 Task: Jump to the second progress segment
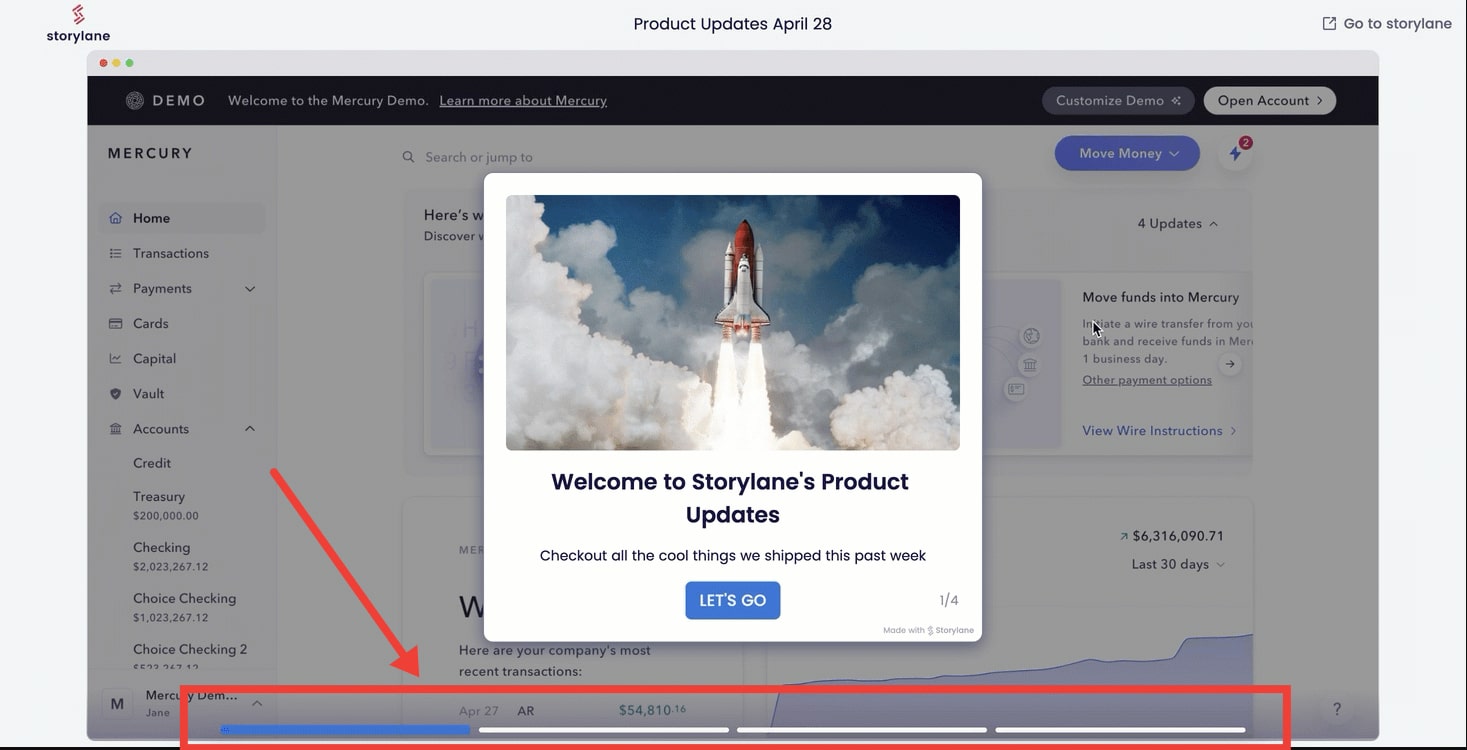pos(604,730)
